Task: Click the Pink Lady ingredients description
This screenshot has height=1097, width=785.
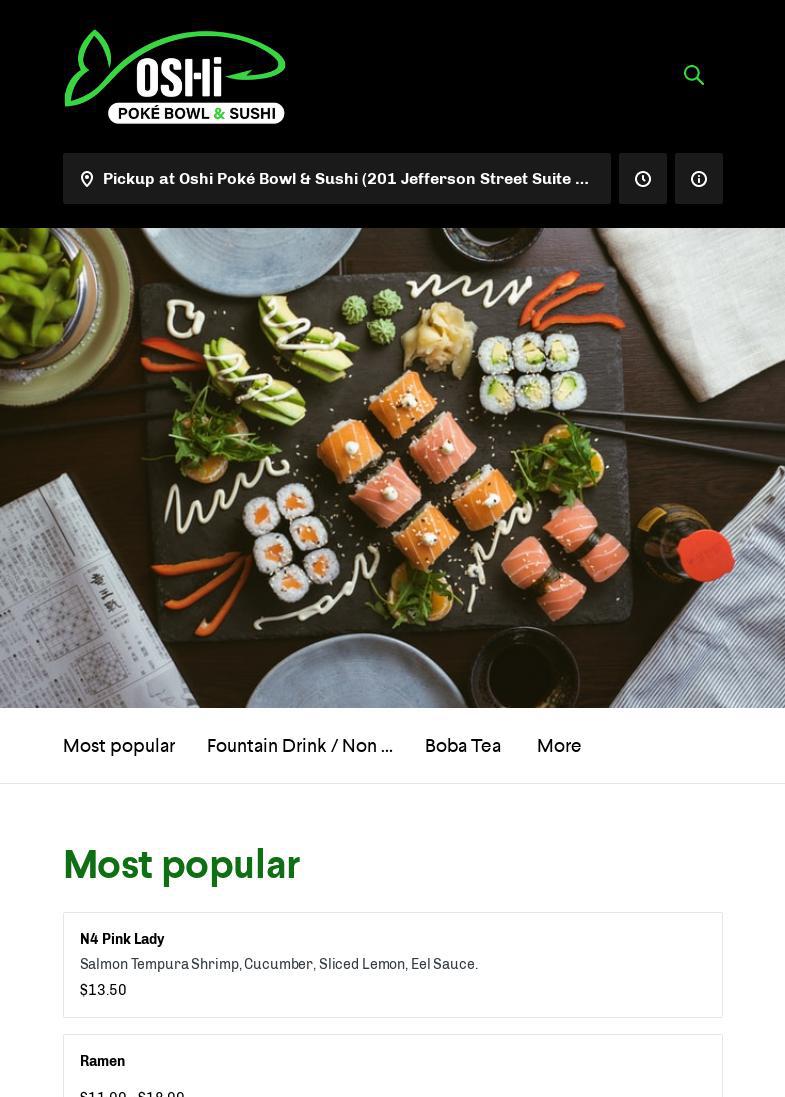Action: pyautogui.click(x=278, y=964)
